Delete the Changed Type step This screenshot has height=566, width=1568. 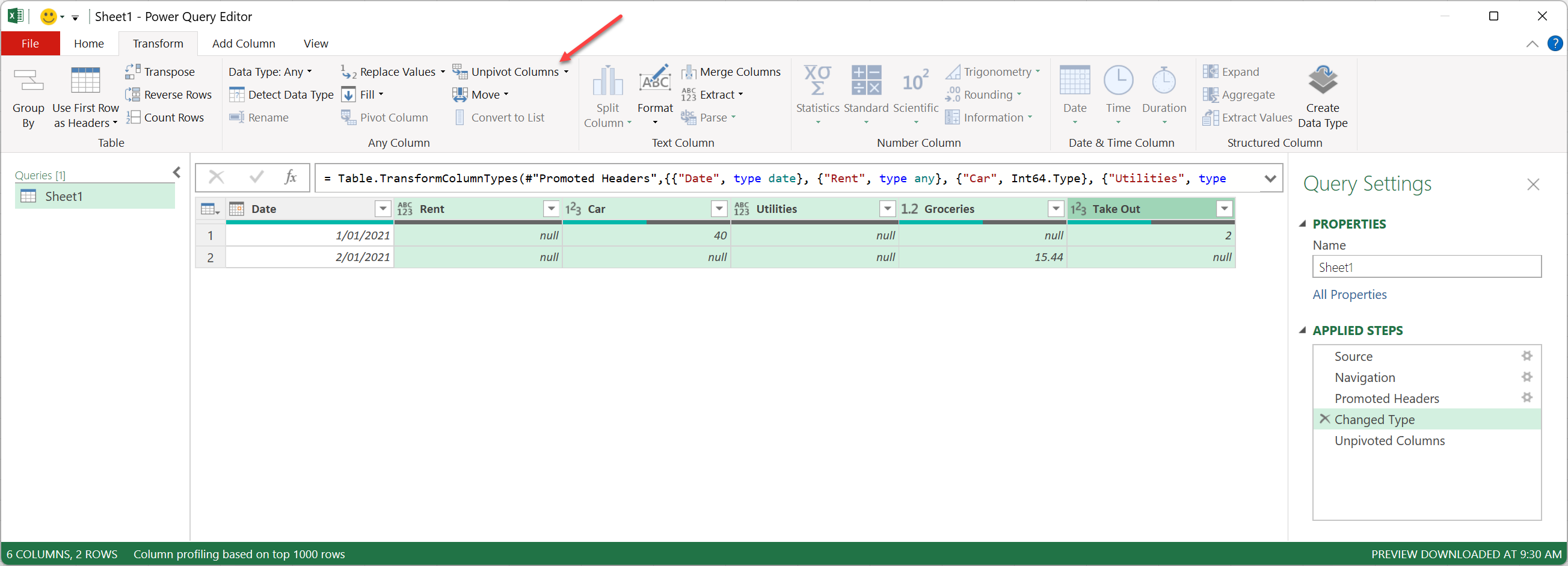click(1324, 419)
